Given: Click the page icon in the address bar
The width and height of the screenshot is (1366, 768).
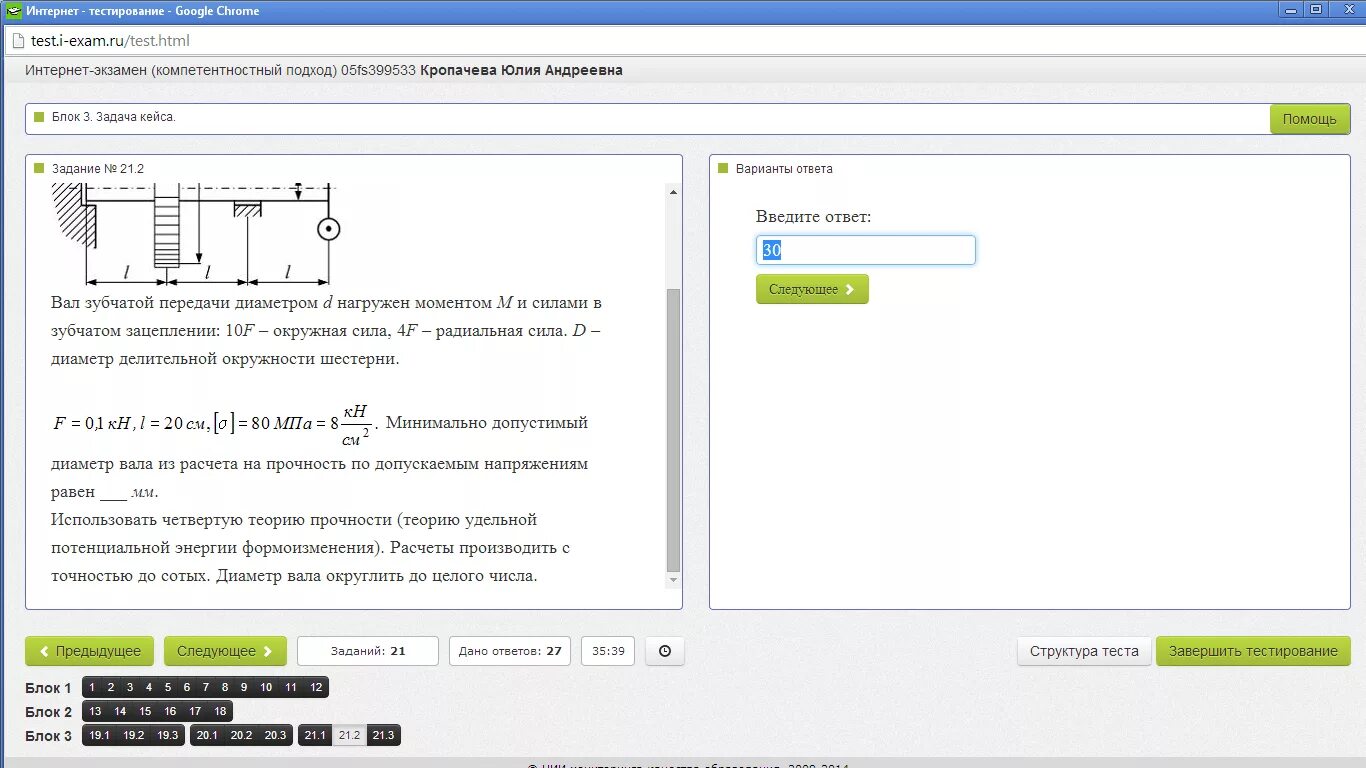Looking at the screenshot, I should click(17, 41).
